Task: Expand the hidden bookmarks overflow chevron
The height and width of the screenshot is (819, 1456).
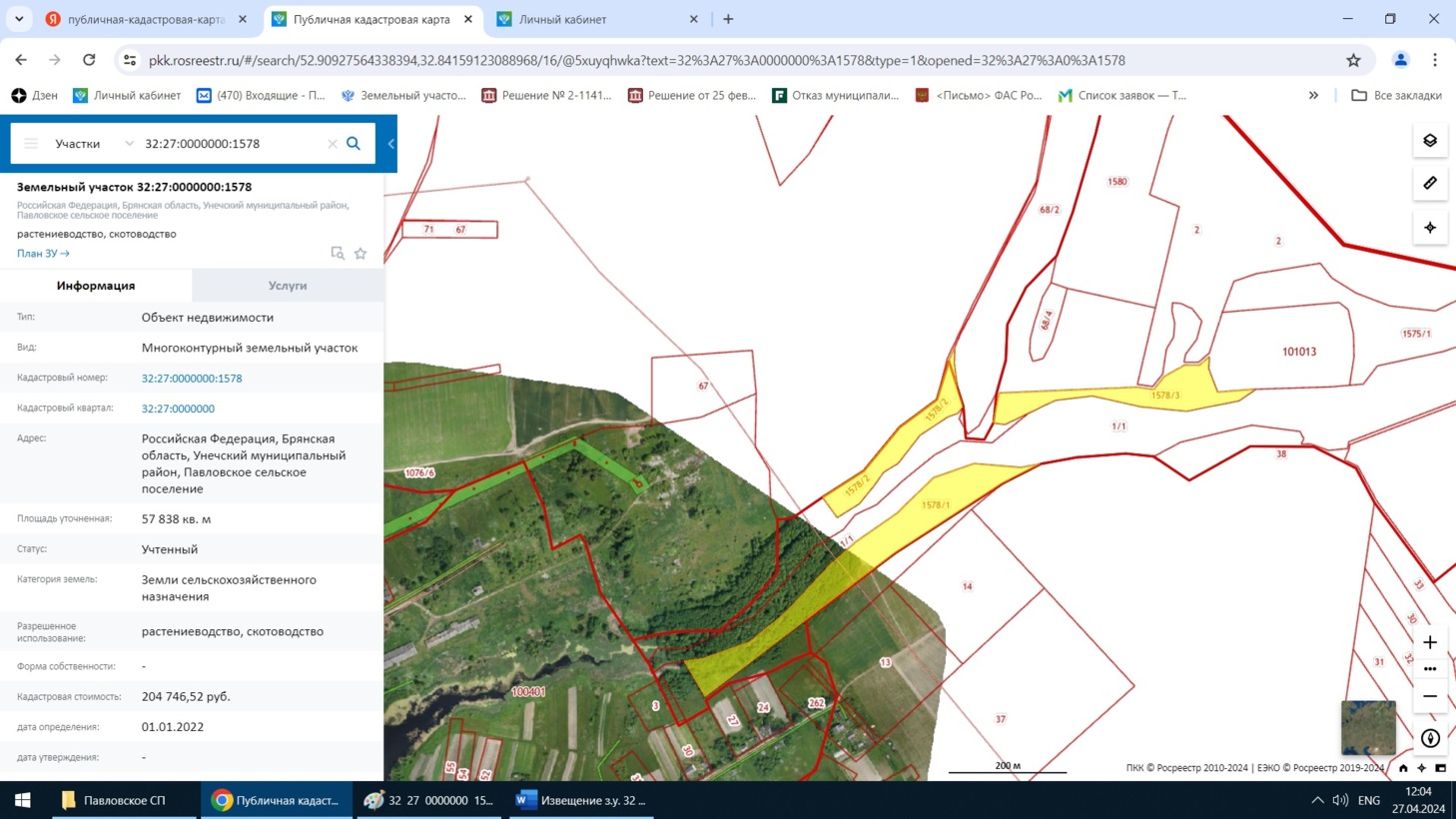Action: 1313,95
